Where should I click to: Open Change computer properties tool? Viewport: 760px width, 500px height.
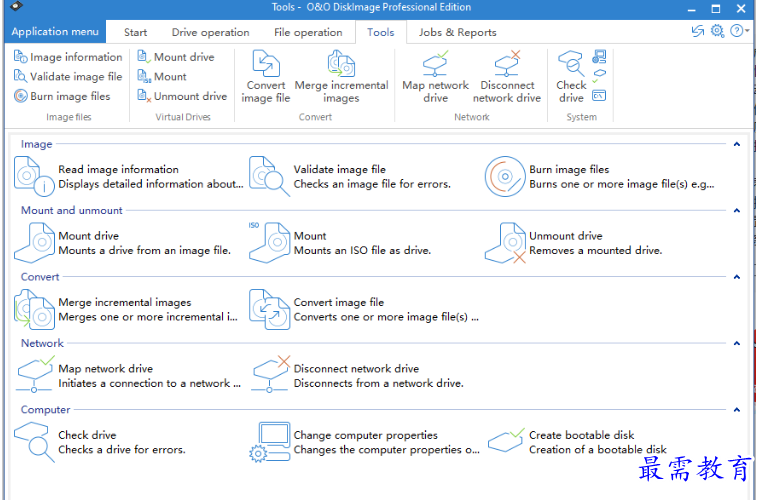pos(364,442)
